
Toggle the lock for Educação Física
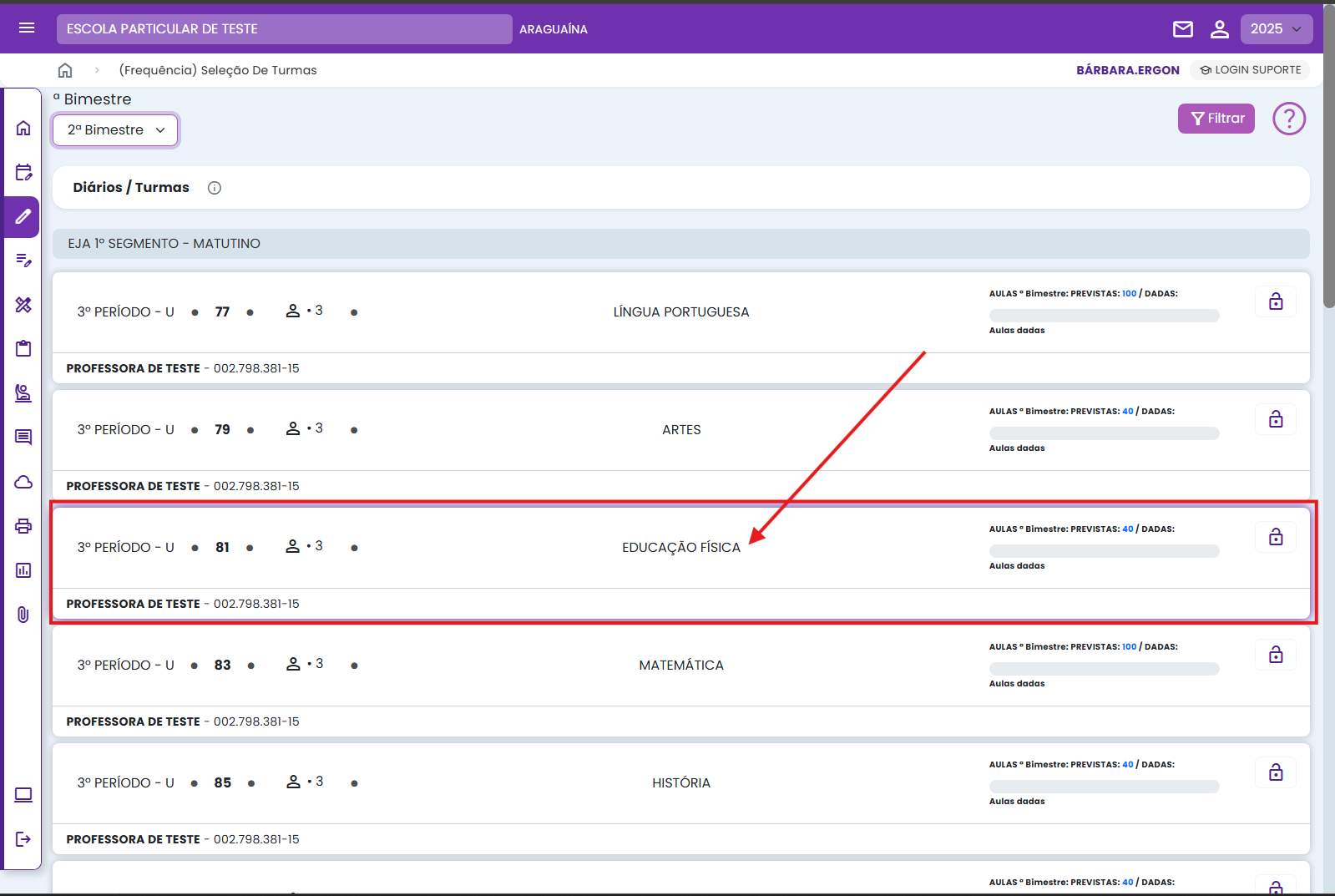tap(1275, 537)
